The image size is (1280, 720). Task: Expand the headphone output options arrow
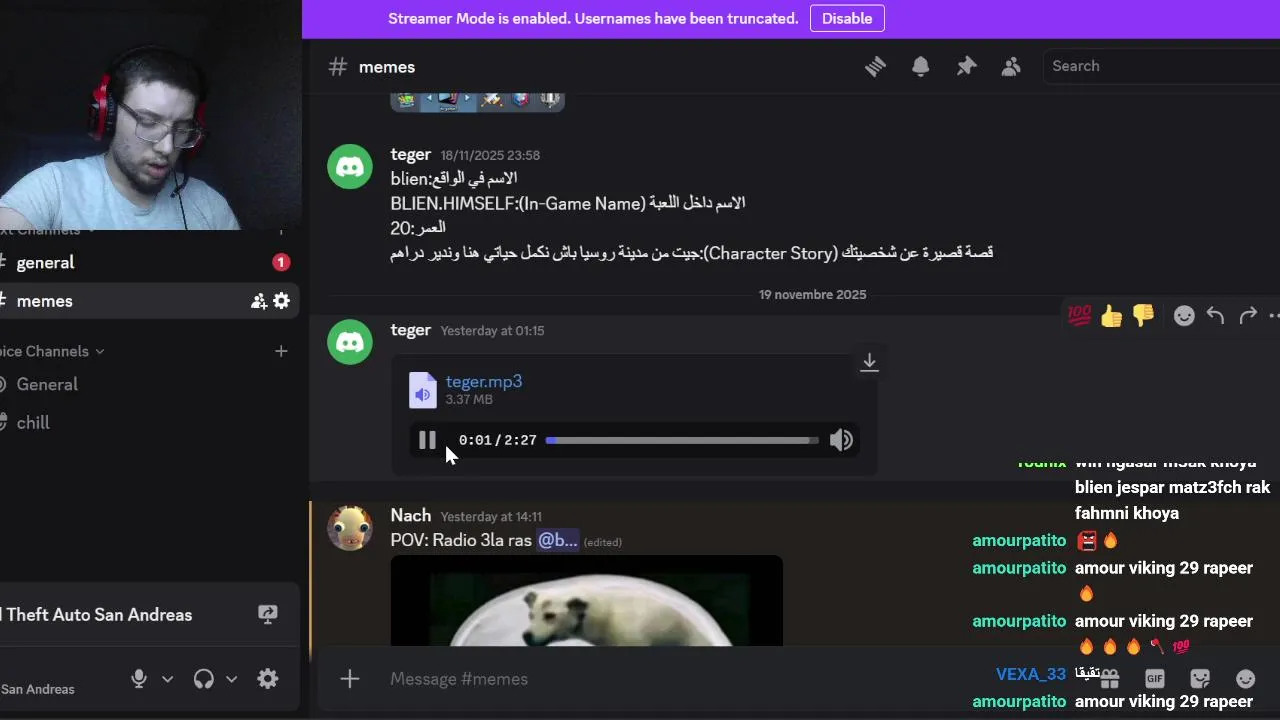(231, 679)
